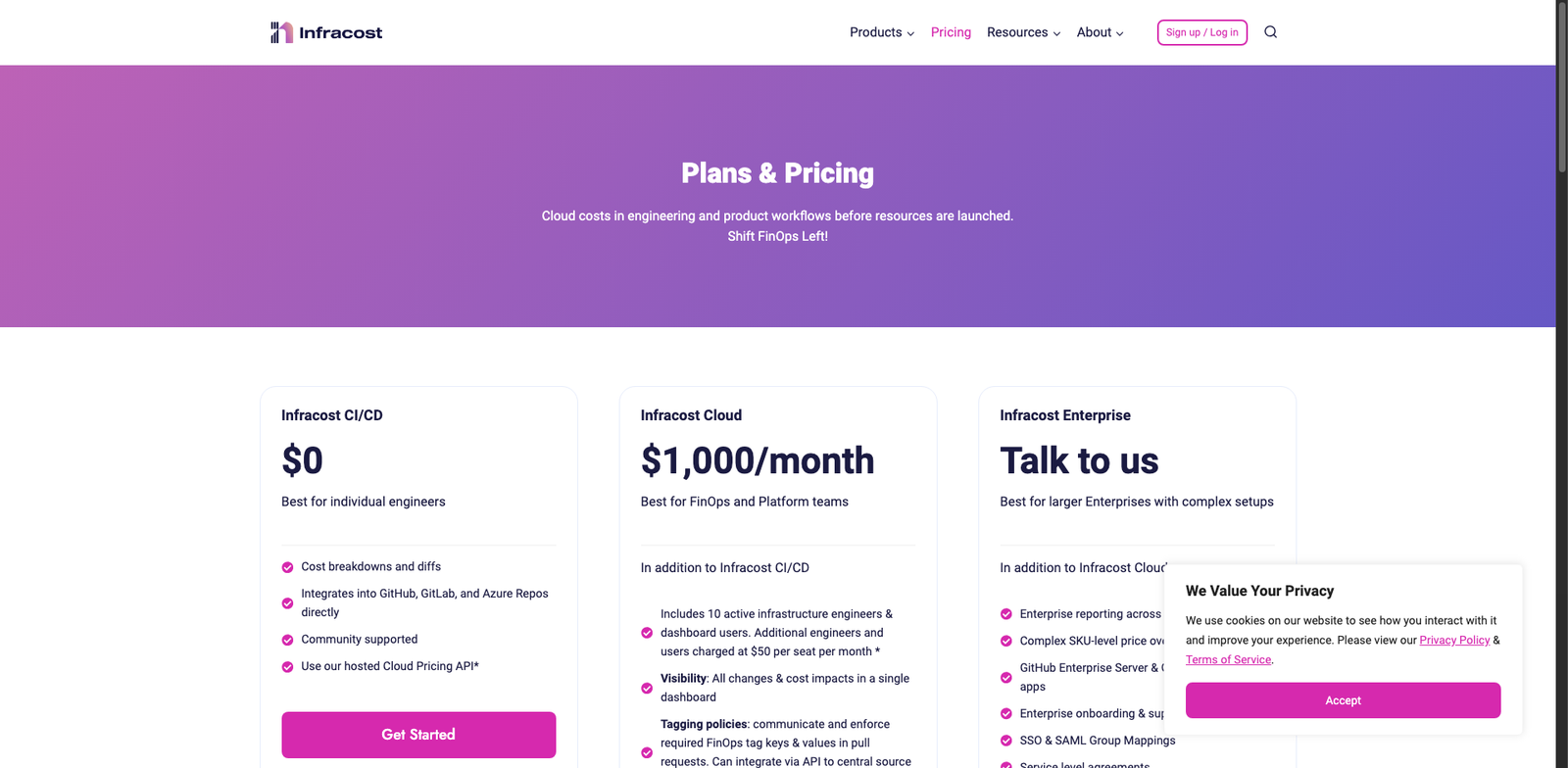The width and height of the screenshot is (1568, 768).
Task: Expand the Products dropdown menu
Action: pyautogui.click(x=879, y=31)
